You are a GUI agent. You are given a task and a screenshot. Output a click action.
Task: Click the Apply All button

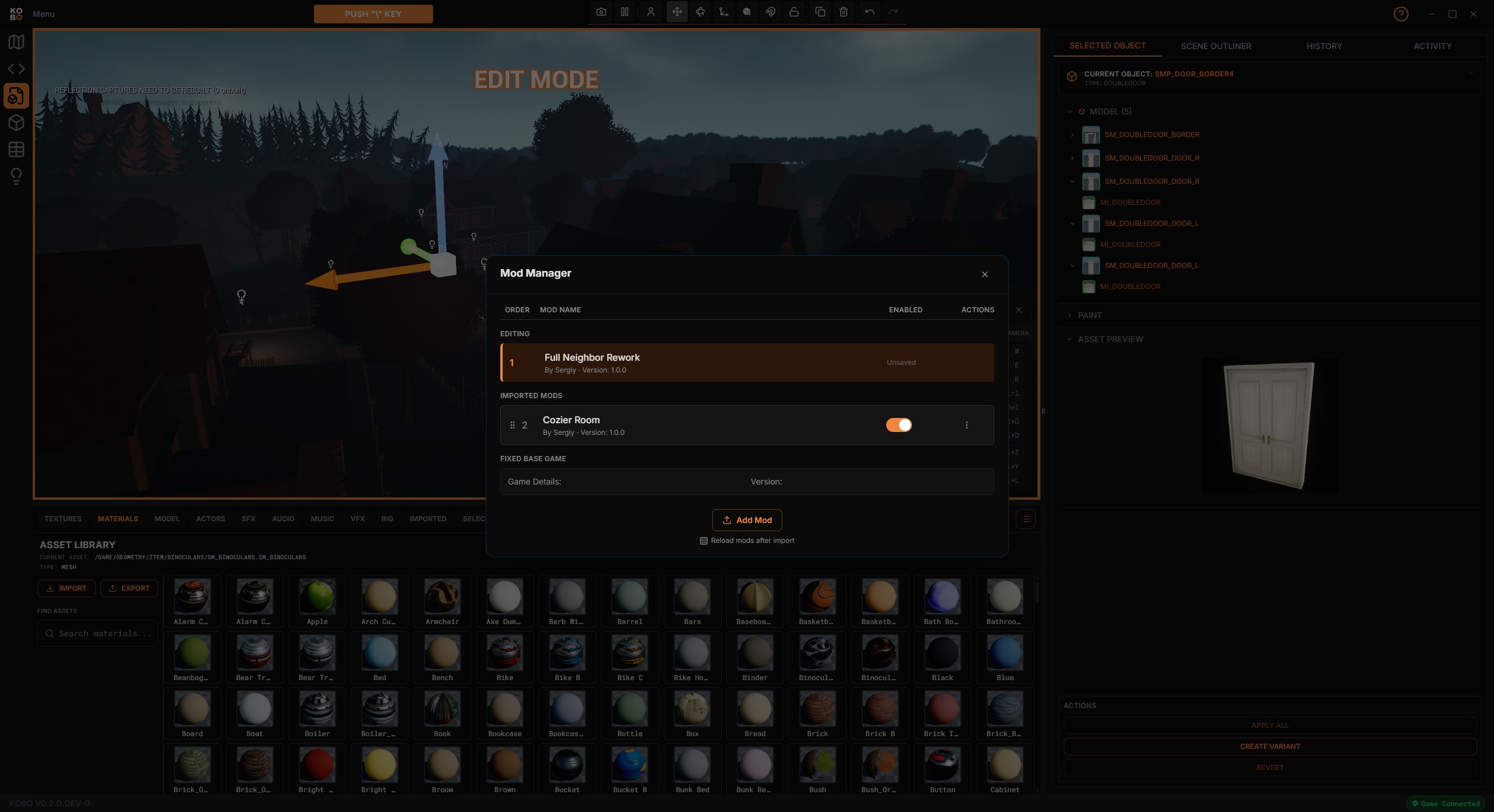(1270, 726)
